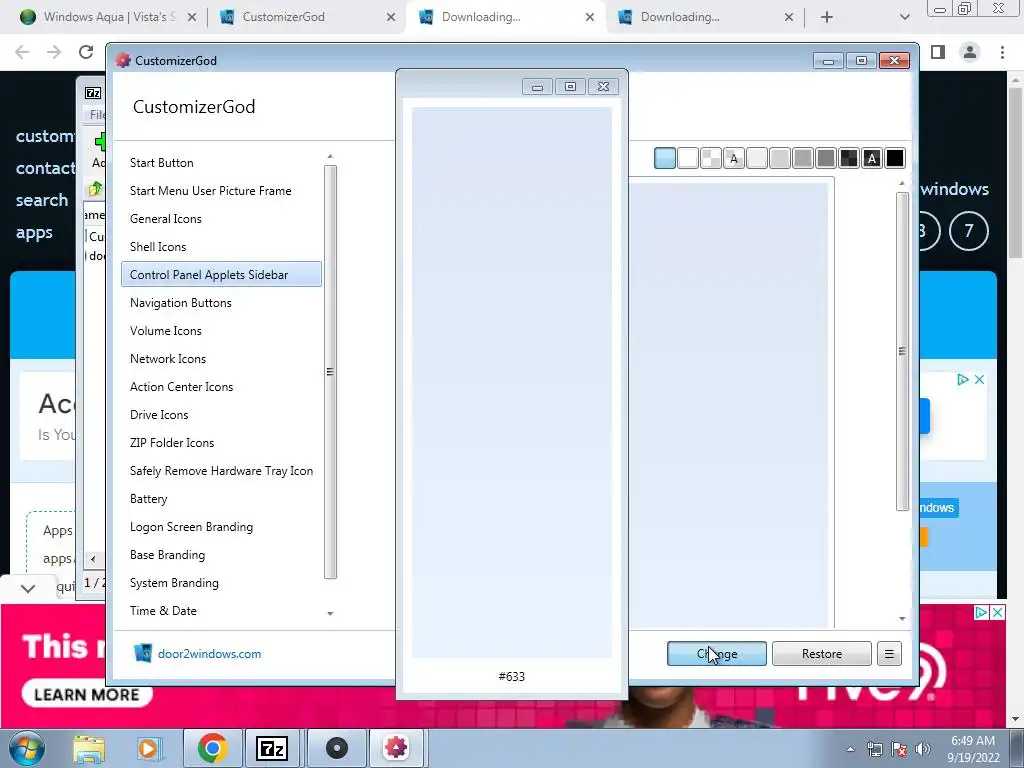Go back in browser history
The width and height of the screenshot is (1024, 768).
point(22,52)
